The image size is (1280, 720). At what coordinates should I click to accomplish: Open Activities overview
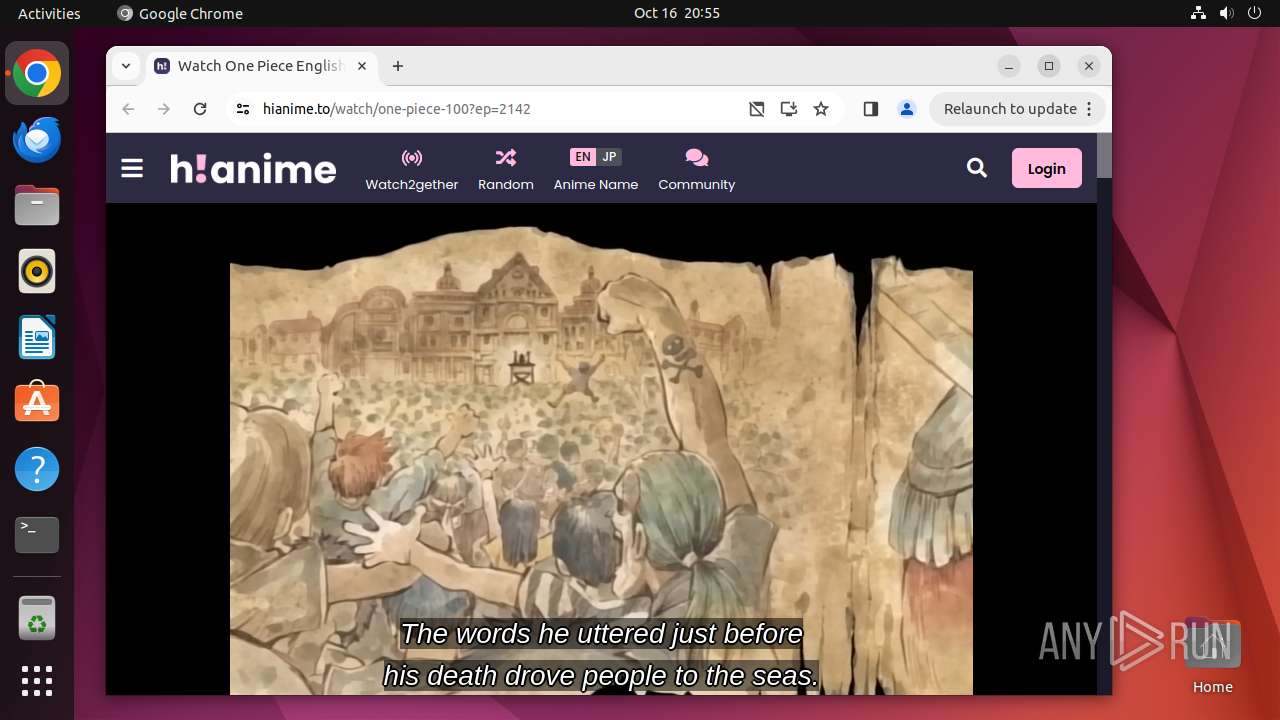[x=49, y=13]
